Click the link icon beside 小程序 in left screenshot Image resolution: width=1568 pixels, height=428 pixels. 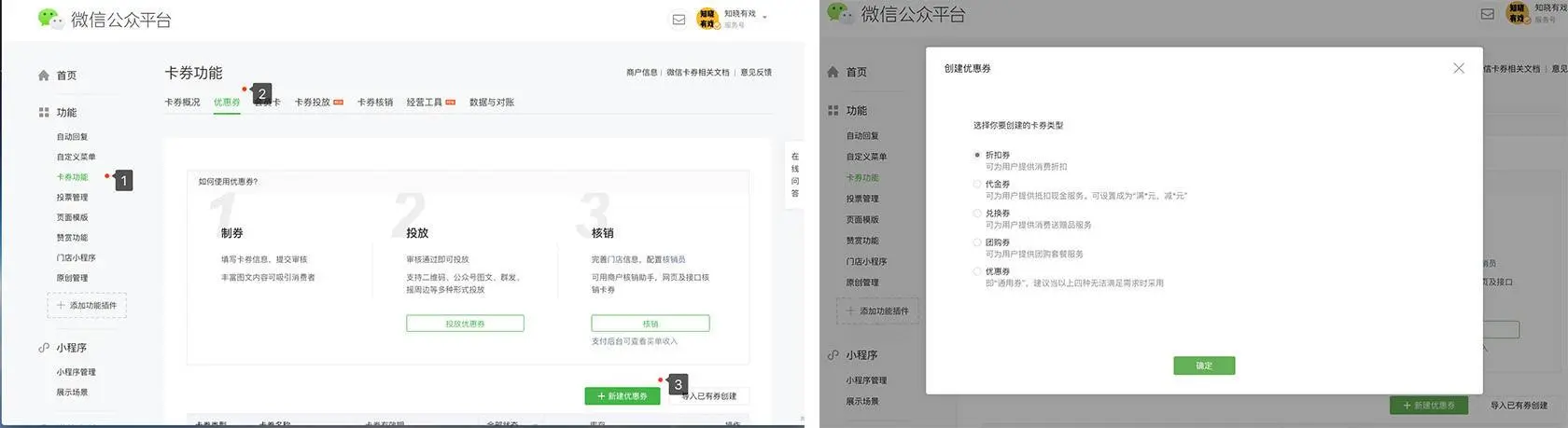tap(44, 348)
